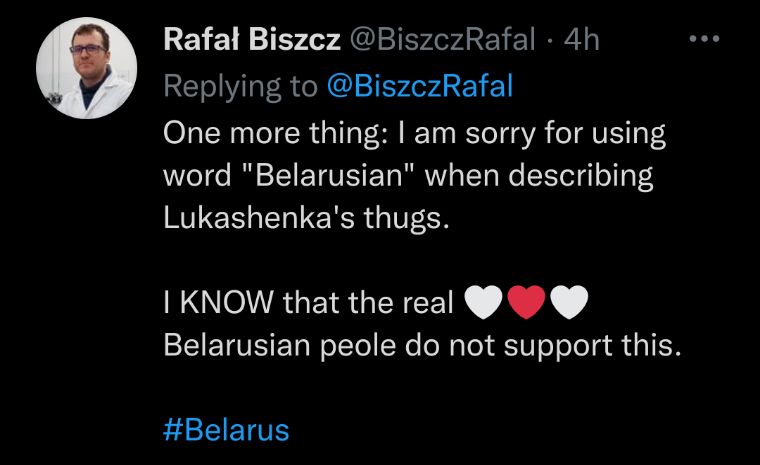Screen dimensions: 760x465
Task: Click the first white heart emoji
Action: [483, 302]
